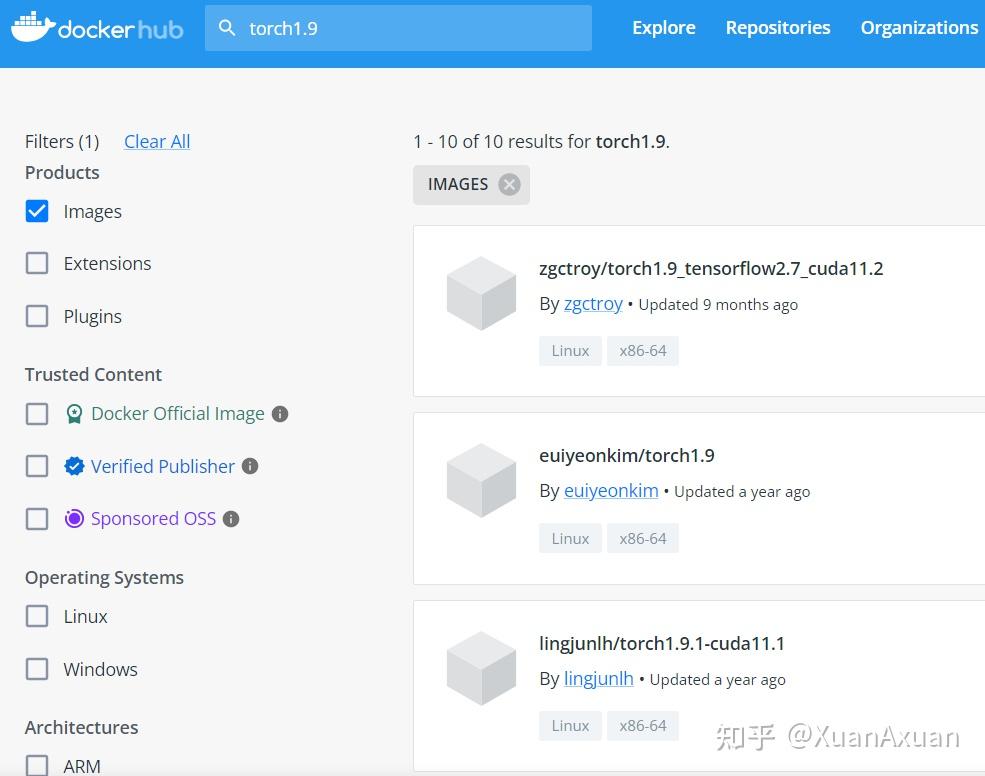Click the IMAGES filter chip label
Image resolution: width=985 pixels, height=776 pixels.
(x=458, y=184)
